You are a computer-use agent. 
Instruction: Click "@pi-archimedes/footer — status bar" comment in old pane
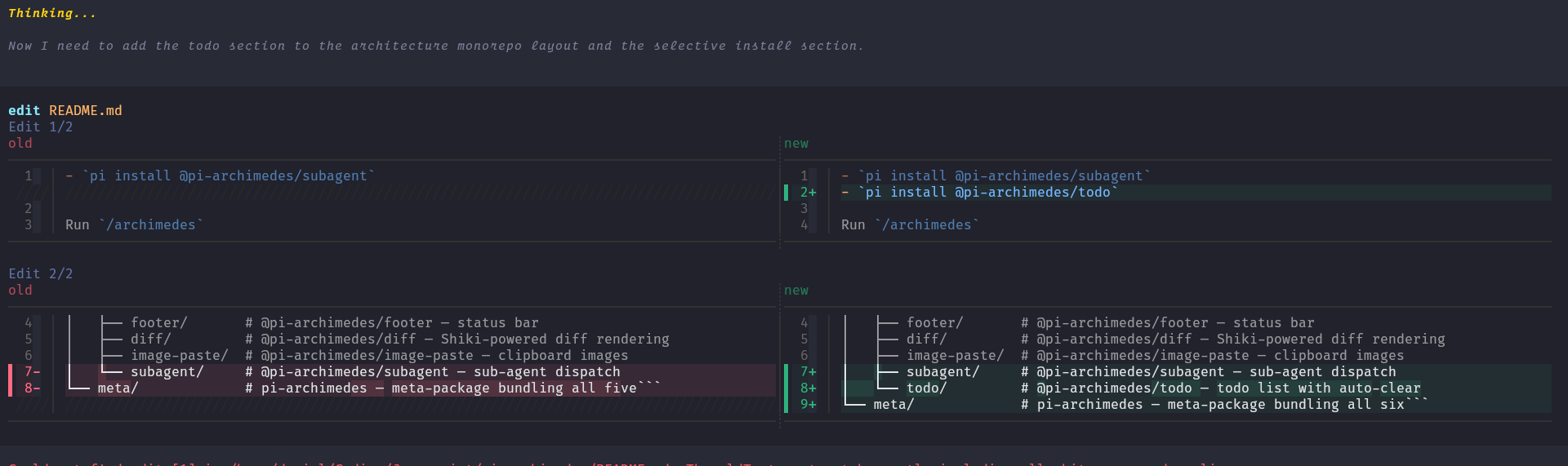[400, 322]
